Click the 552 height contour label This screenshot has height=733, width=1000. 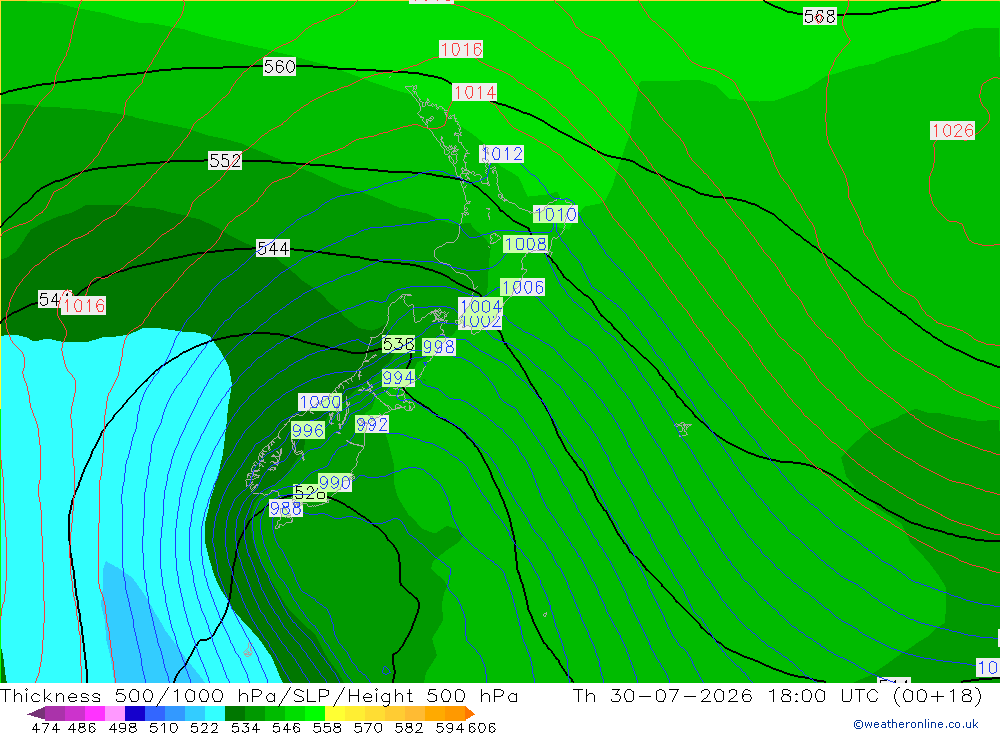pos(225,160)
